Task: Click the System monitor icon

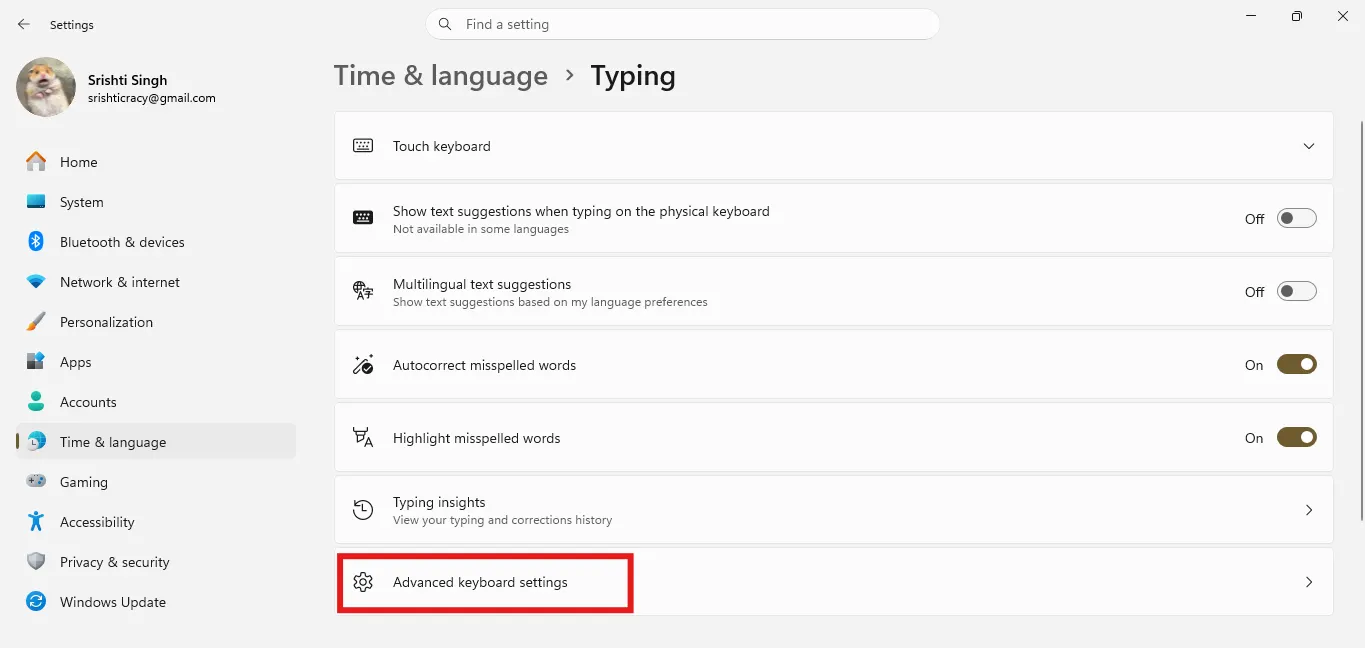Action: (x=36, y=202)
